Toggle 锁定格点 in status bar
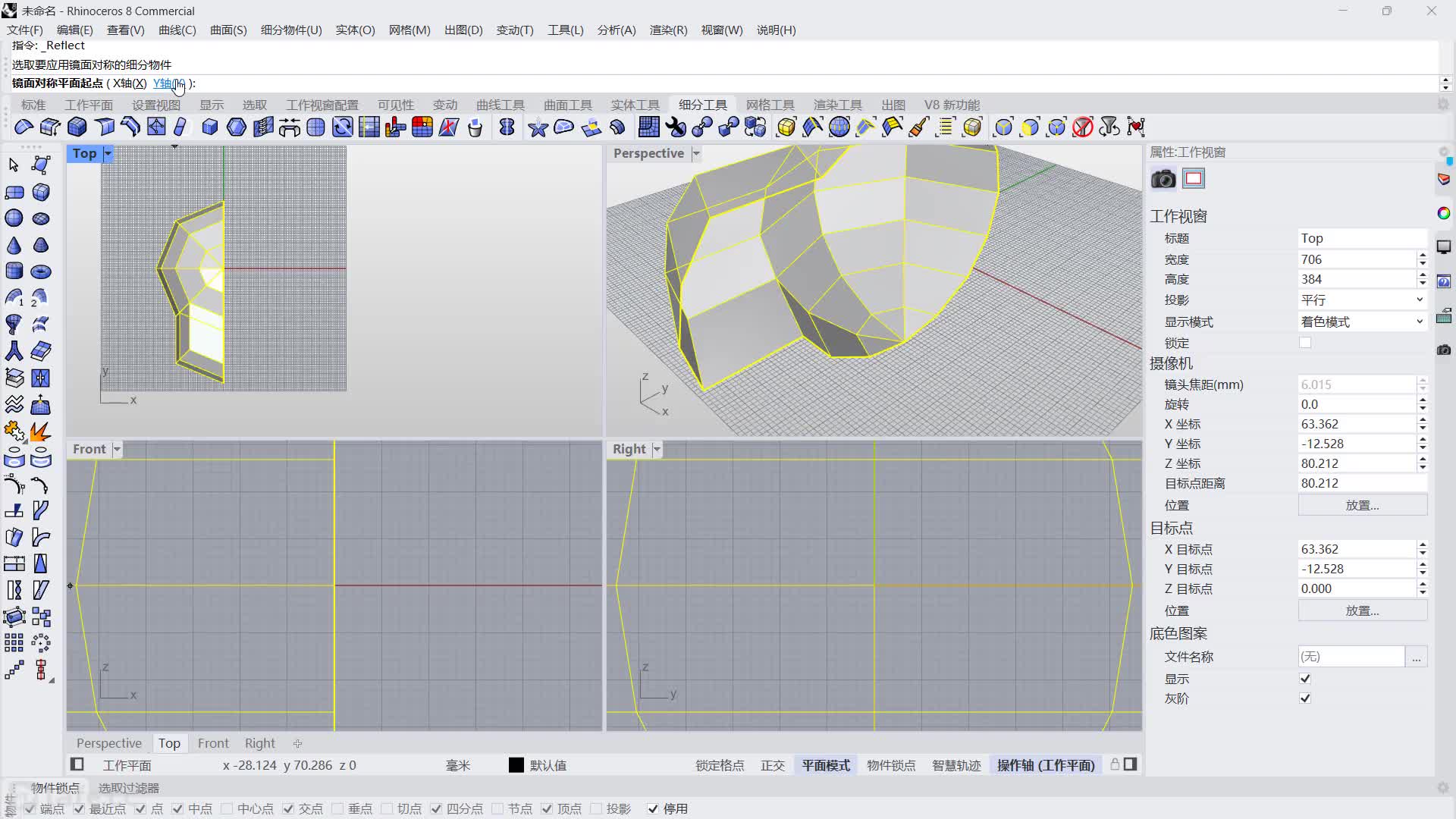This screenshot has width=1456, height=819. click(x=720, y=765)
